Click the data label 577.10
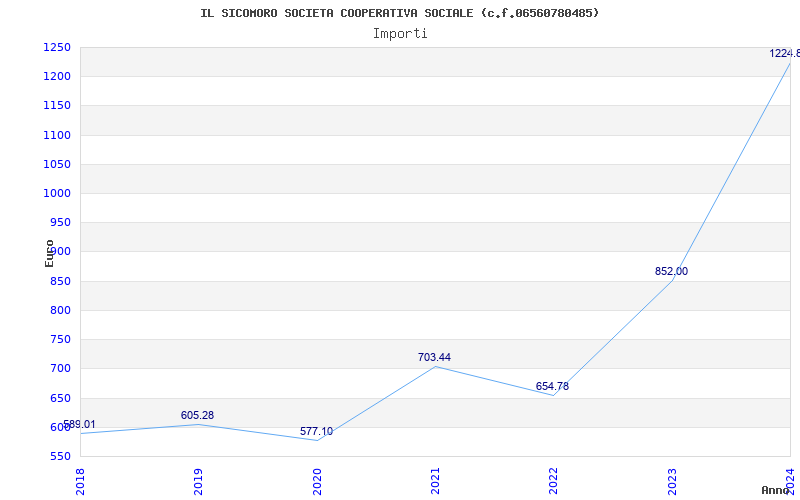The image size is (800, 500). [316, 432]
